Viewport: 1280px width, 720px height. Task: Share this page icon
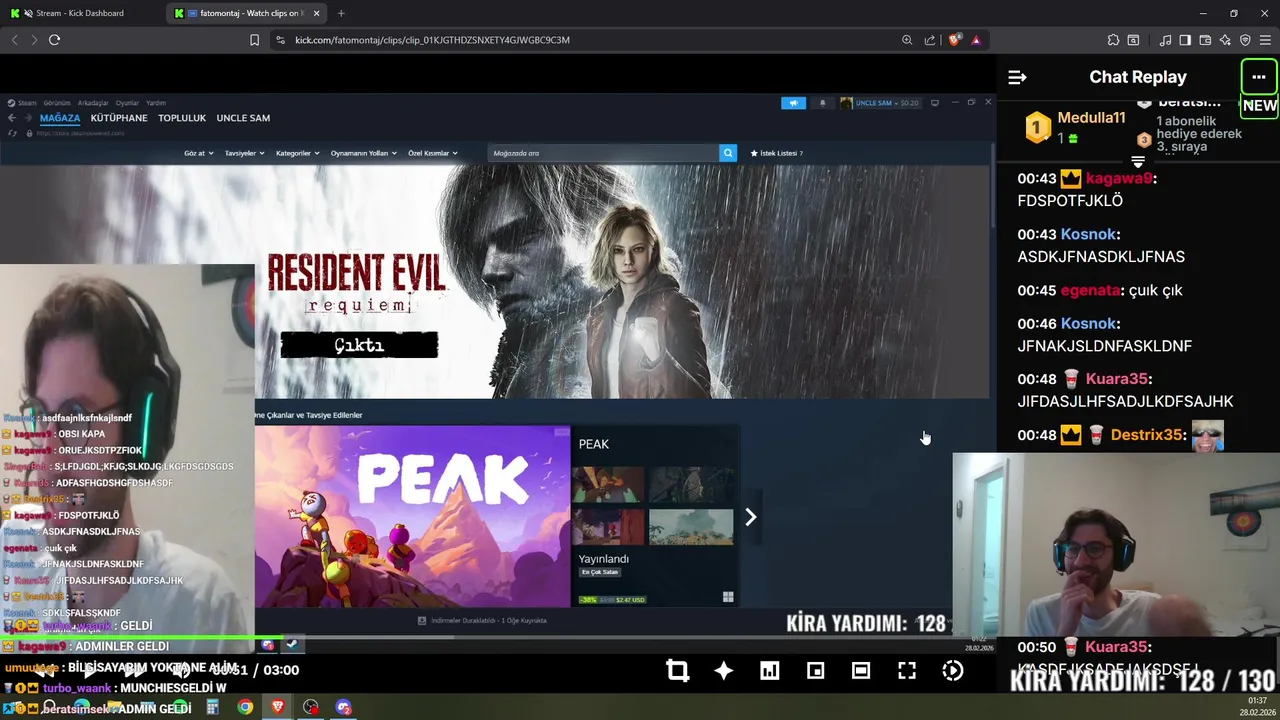(x=930, y=40)
